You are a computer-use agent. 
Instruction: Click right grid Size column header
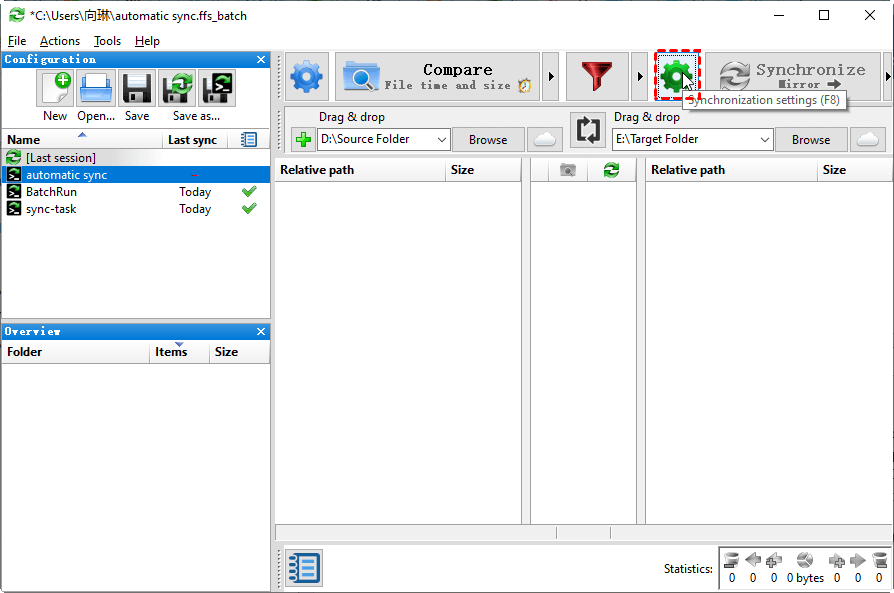pyautogui.click(x=855, y=170)
